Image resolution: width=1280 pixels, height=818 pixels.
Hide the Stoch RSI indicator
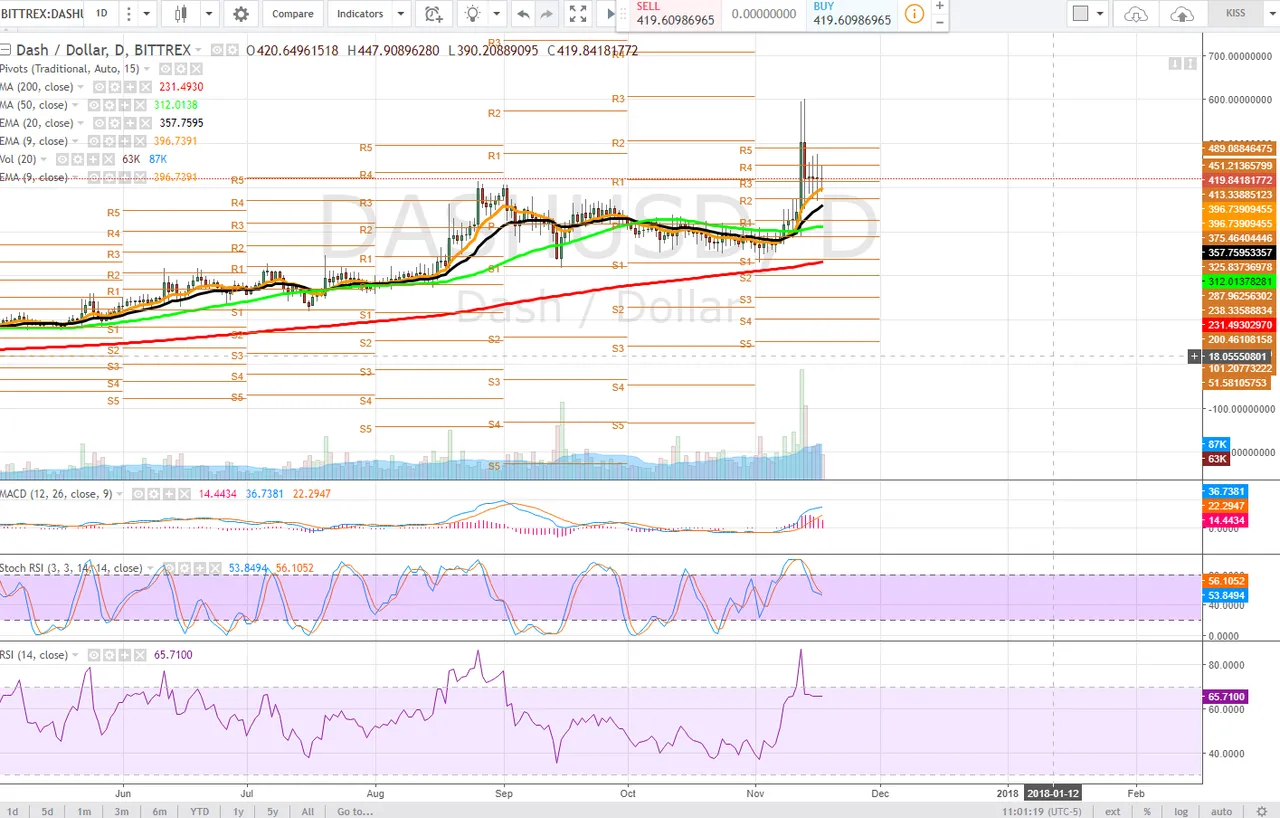click(x=169, y=568)
